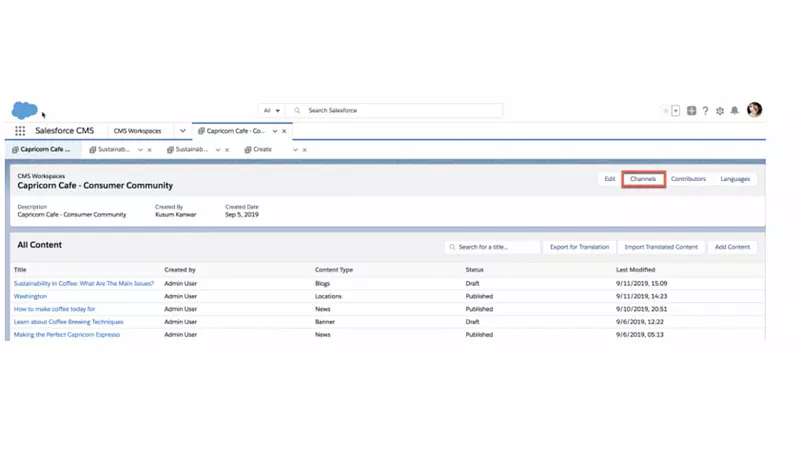Click the 9/11/2019, 15:09 modified date
Viewport: 800px width, 450px height.
(641, 284)
